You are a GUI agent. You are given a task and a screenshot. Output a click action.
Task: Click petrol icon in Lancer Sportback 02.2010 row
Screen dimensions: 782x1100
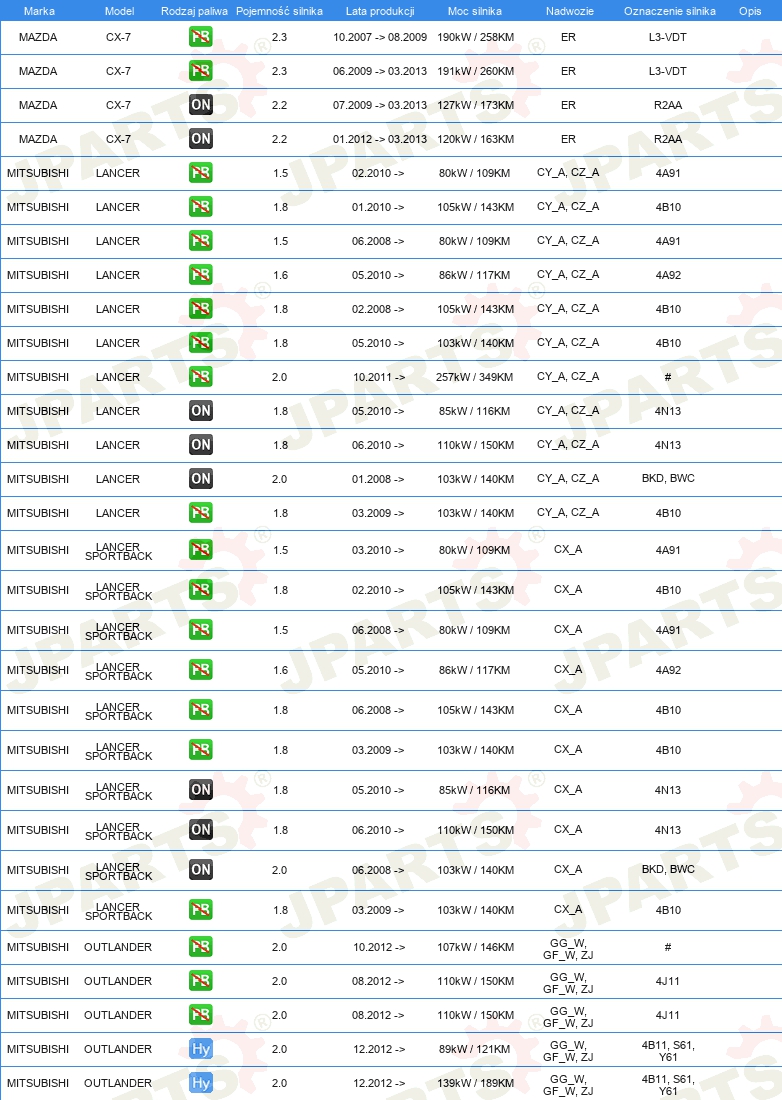click(201, 590)
